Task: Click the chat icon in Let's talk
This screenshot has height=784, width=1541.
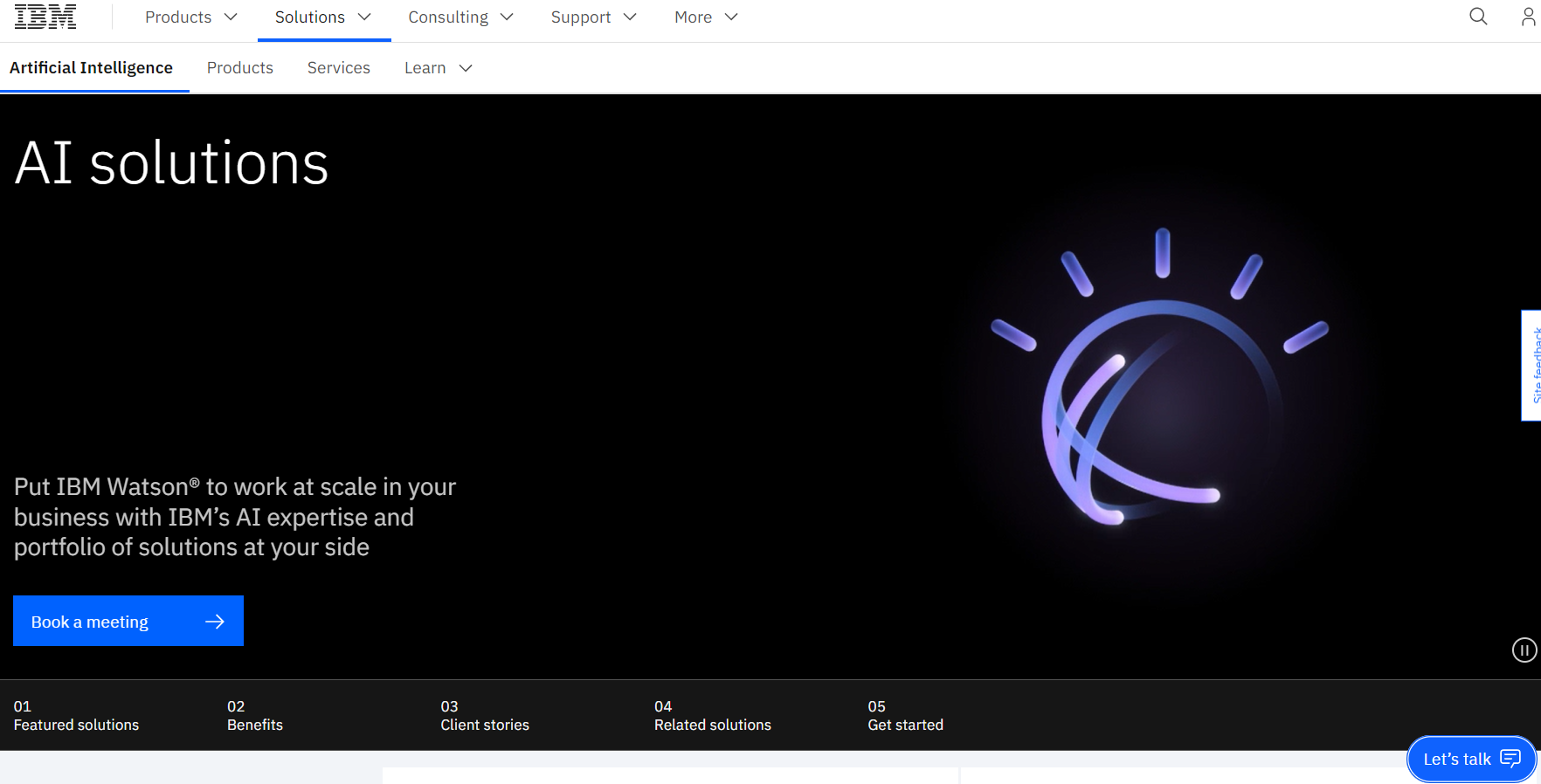Action: click(x=1510, y=759)
